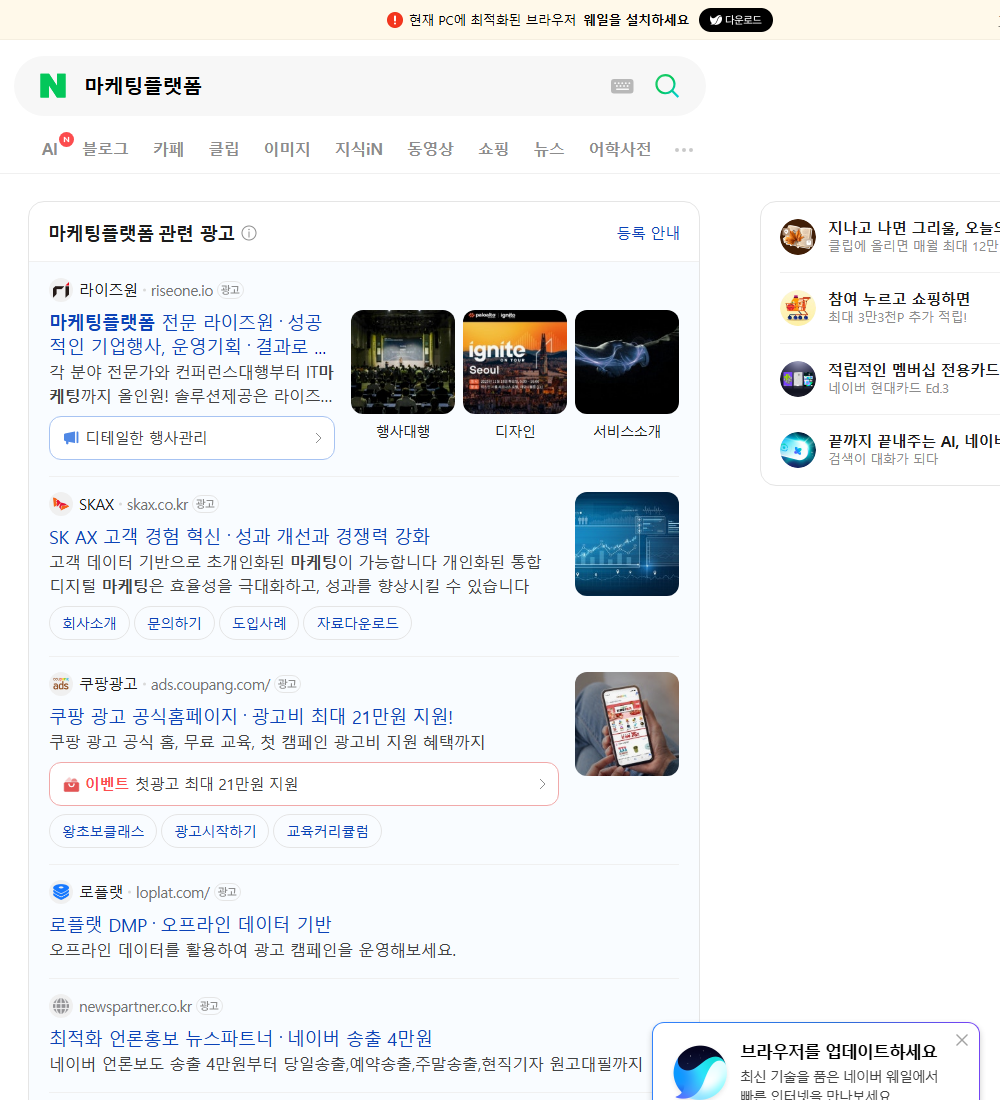Viewport: 1000px width, 1100px height.
Task: Expand more search categories with ellipsis
Action: click(684, 149)
